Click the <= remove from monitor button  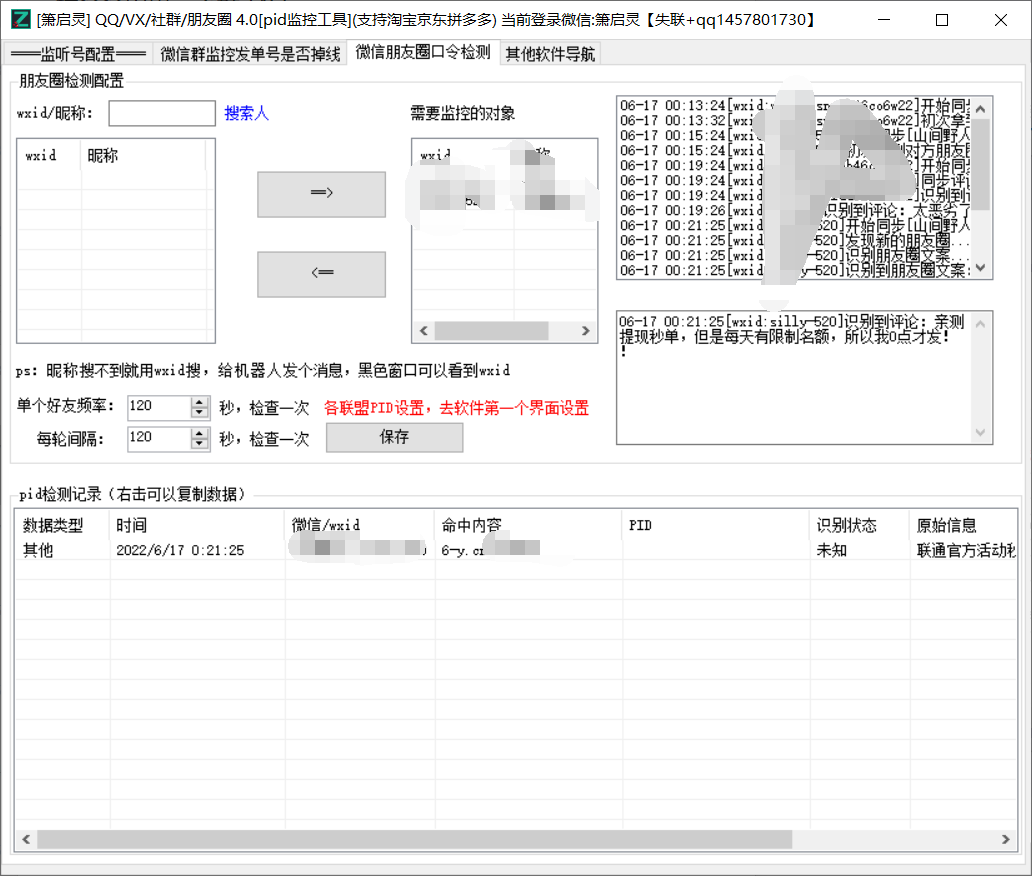(x=321, y=274)
